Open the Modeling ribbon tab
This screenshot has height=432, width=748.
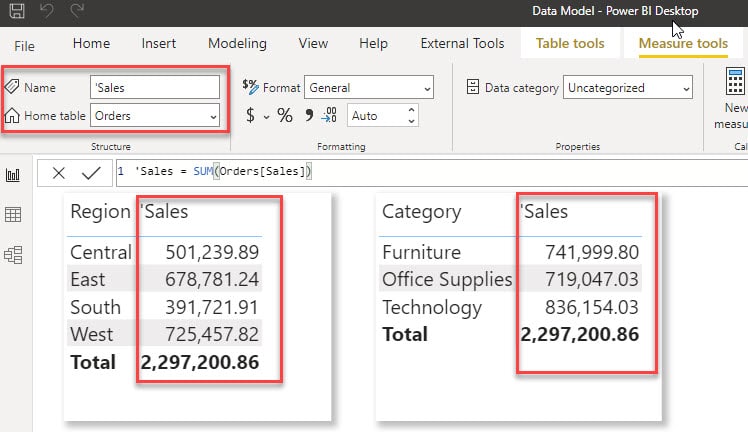click(237, 43)
